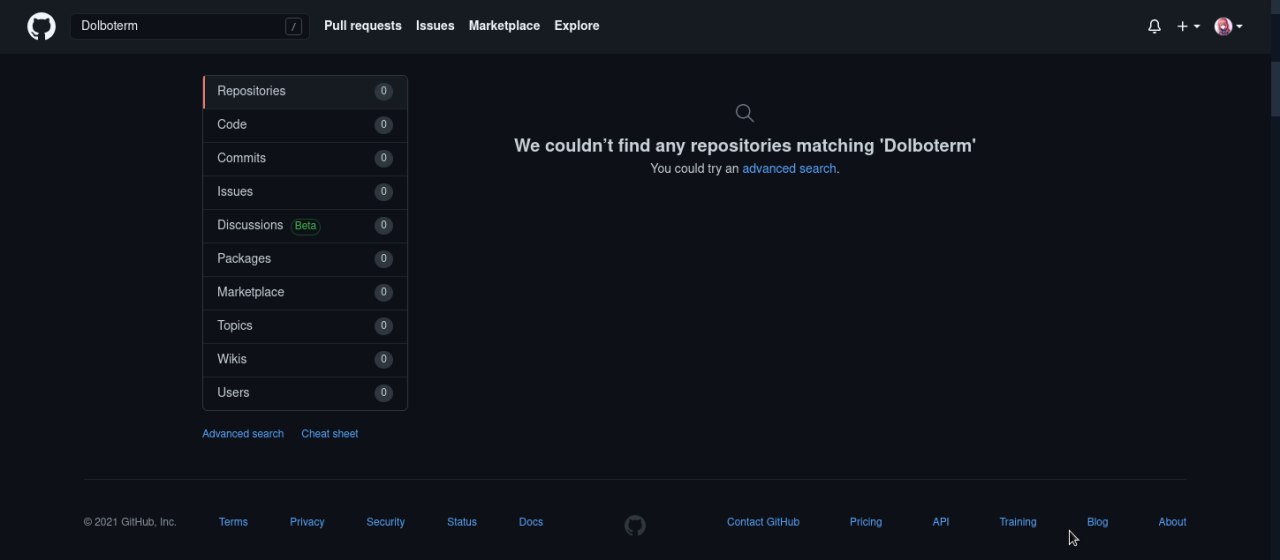Click the Beta badge next to Discussions

pos(305,226)
